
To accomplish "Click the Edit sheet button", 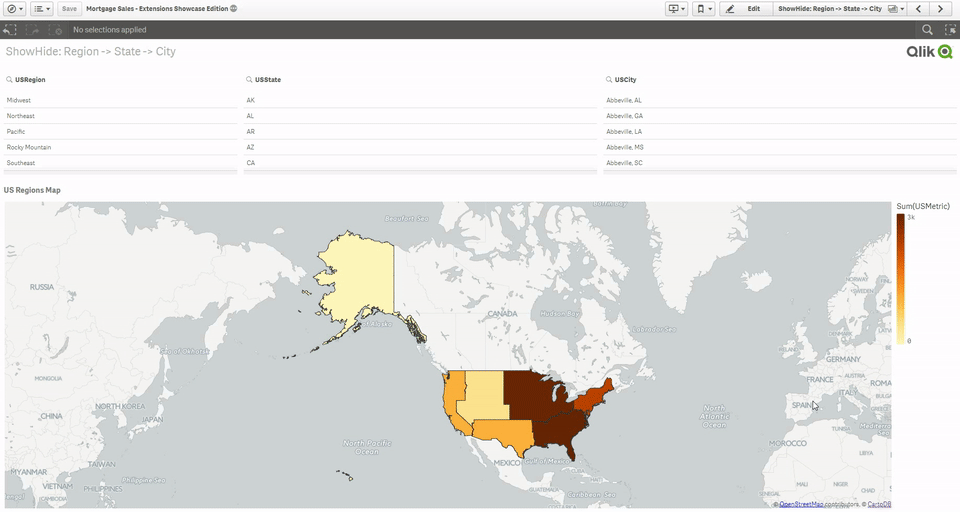I will click(x=745, y=9).
